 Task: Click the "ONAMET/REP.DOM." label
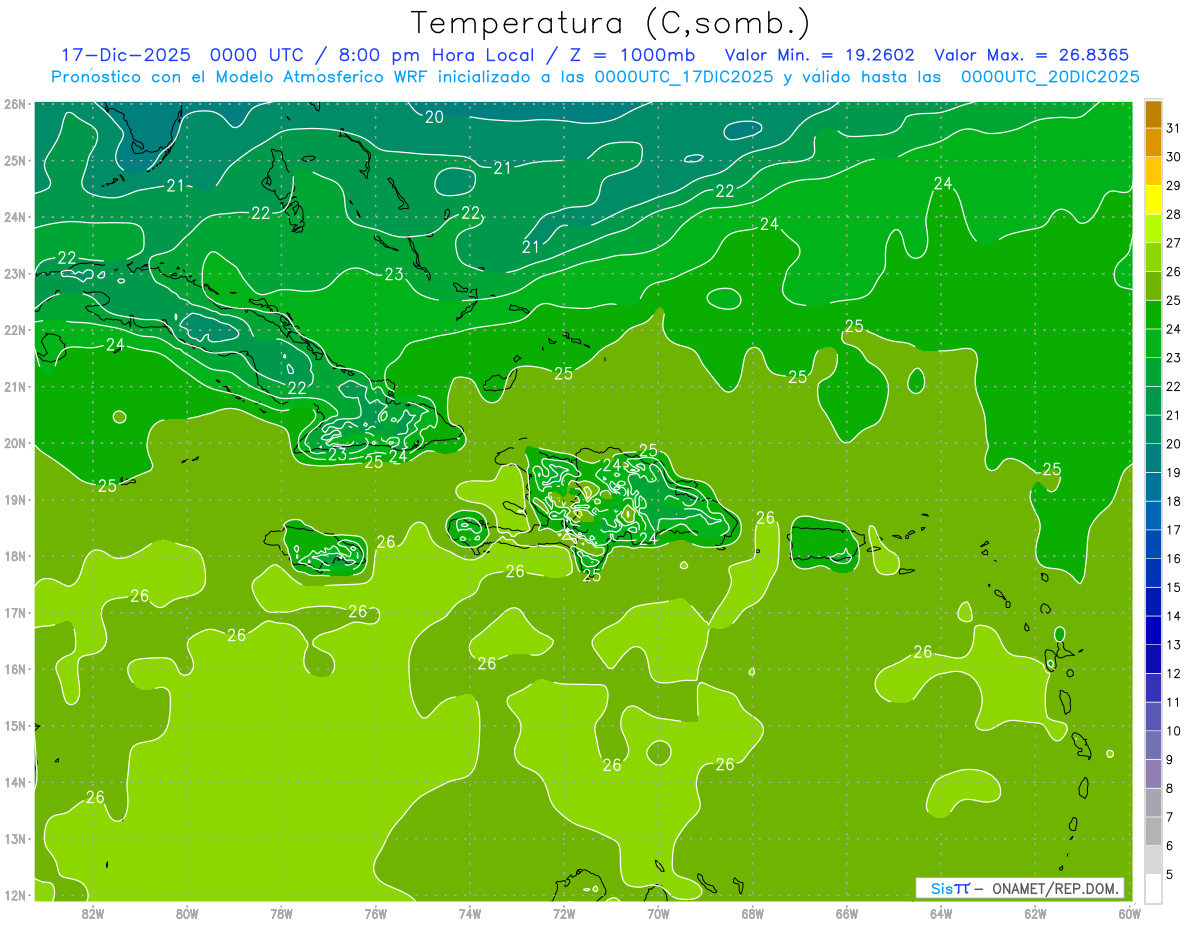1055,888
